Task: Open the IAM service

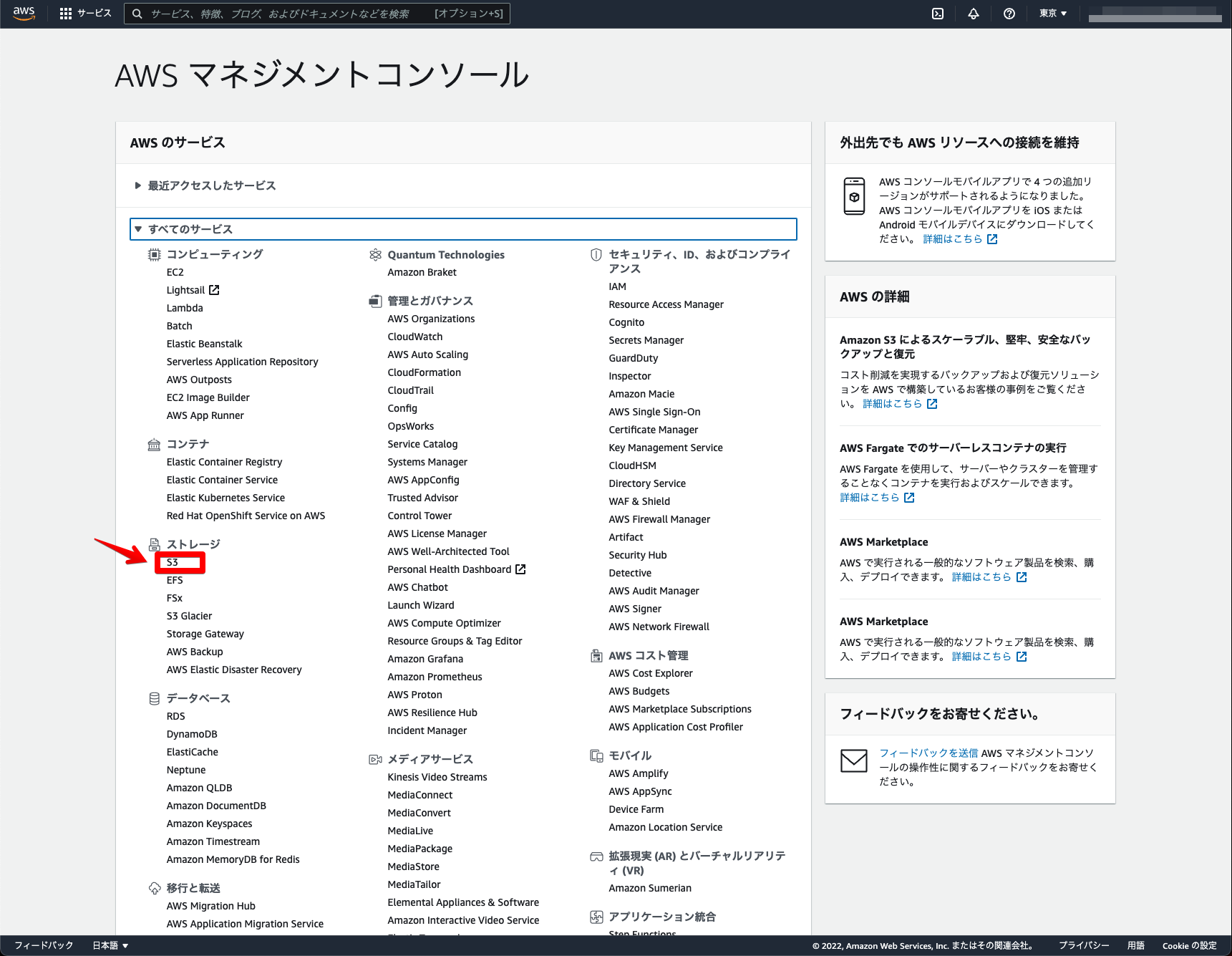Action: point(618,286)
